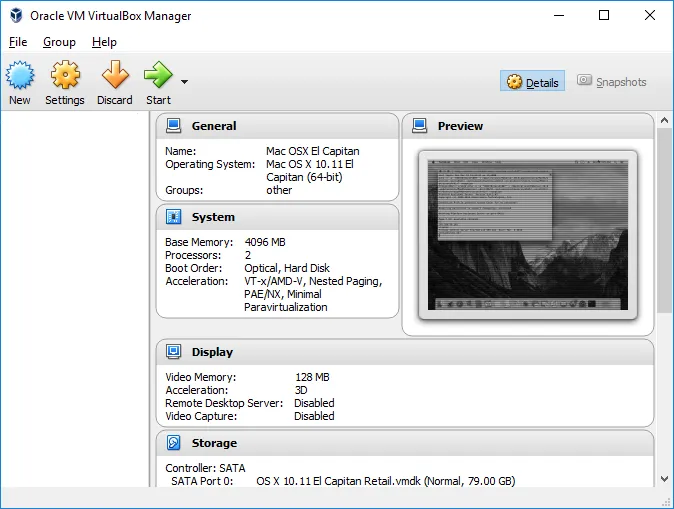Click the System section chip icon
Screen dimensions: 674x509
pyautogui.click(x=174, y=217)
